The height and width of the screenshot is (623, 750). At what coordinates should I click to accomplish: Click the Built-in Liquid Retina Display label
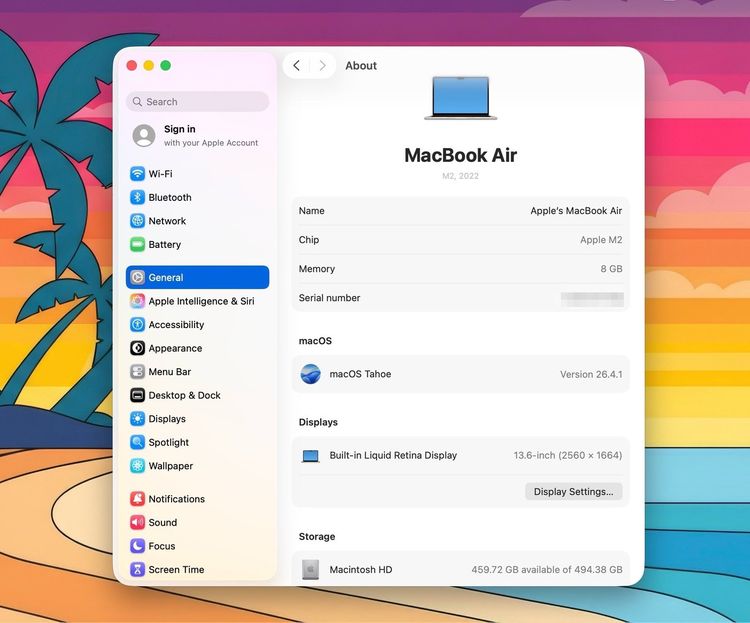coord(393,455)
